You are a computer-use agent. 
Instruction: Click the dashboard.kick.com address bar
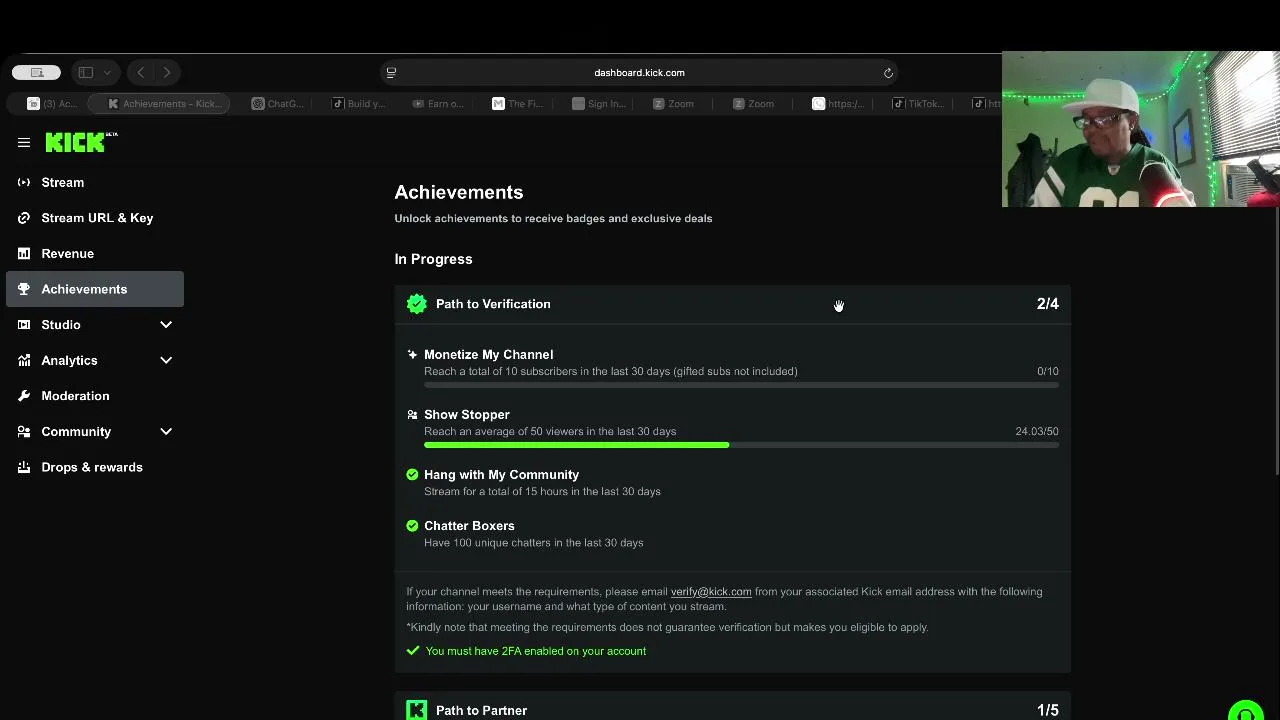pos(639,72)
